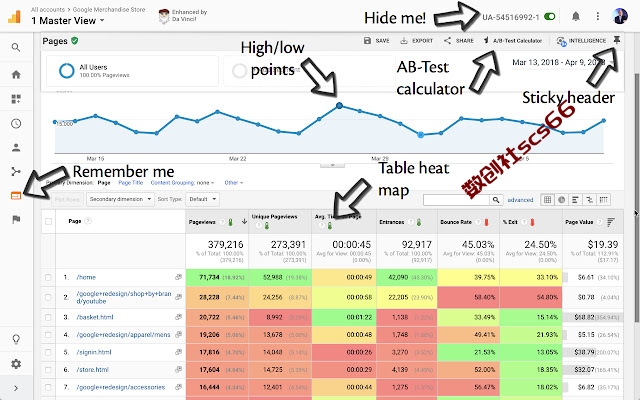Sort by Pageviews column header
Screen dimensions: 640x400
tap(202, 222)
